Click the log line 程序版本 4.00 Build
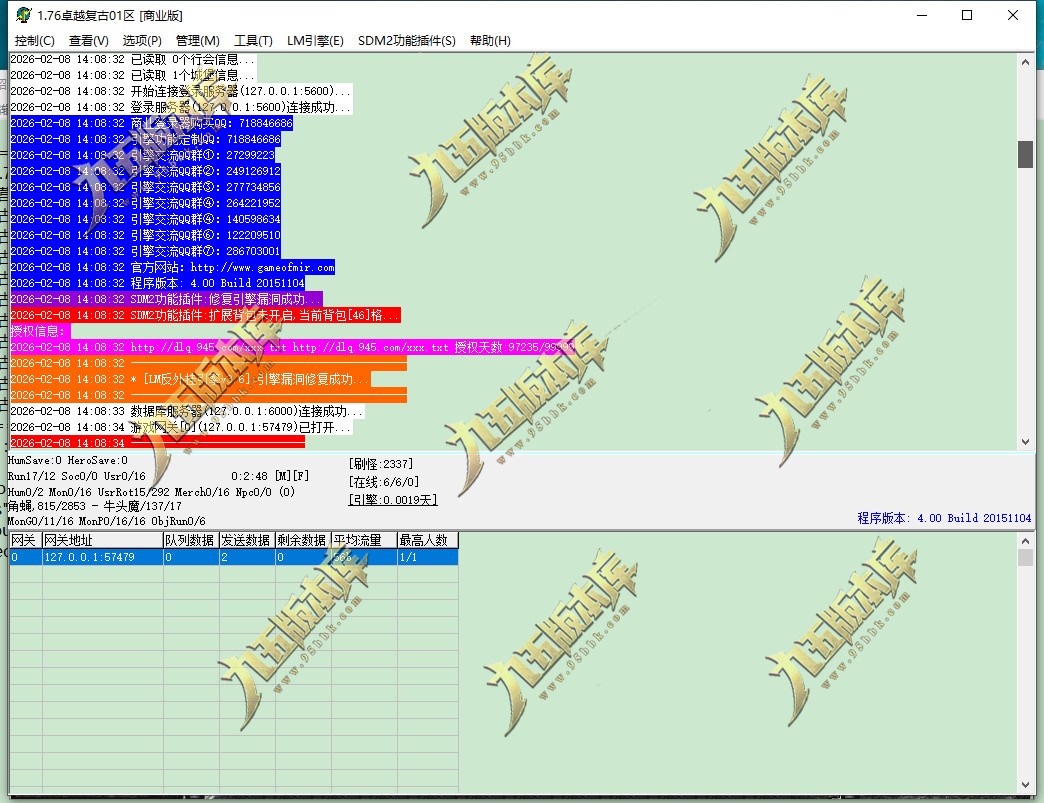Screen dimensions: 1044x803 click(x=157, y=283)
